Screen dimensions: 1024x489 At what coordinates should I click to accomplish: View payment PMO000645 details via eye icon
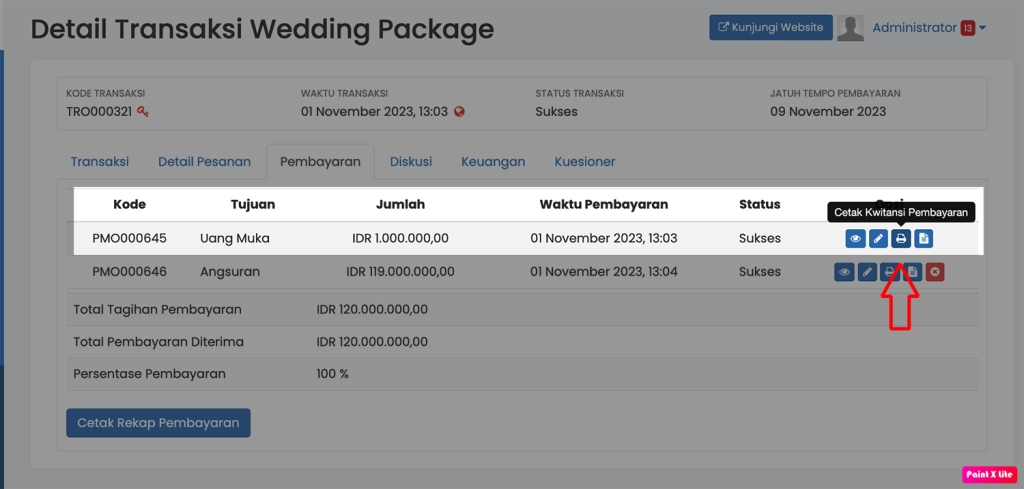point(855,239)
